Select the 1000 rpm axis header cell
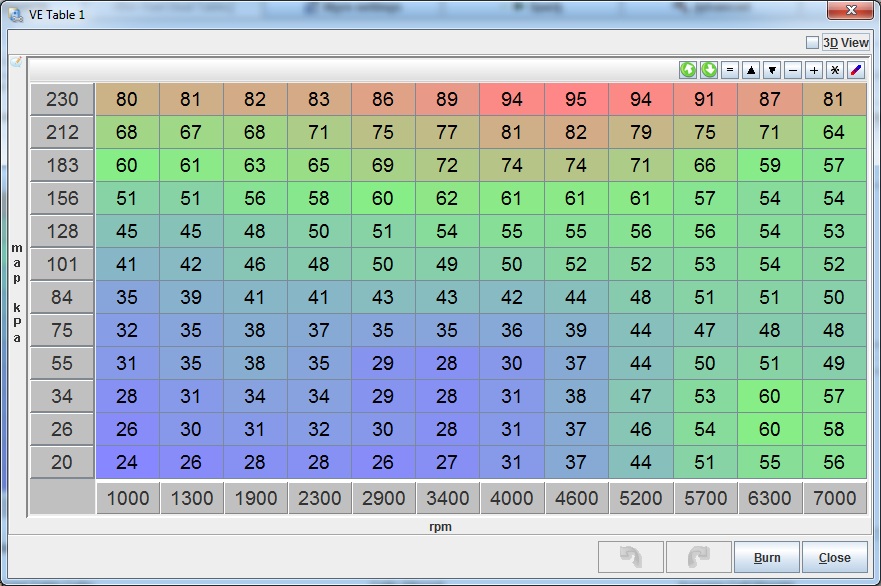 click(x=128, y=498)
